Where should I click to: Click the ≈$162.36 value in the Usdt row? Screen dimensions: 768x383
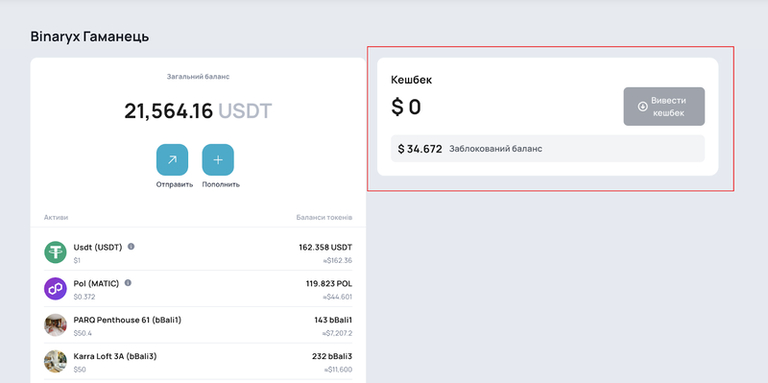[x=337, y=261]
